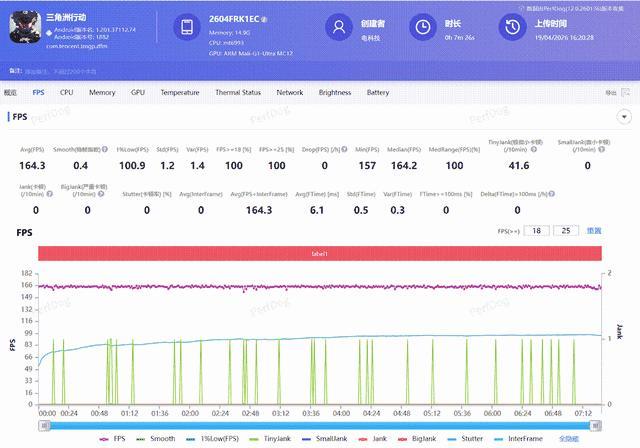Viewport: 640px width, 448px height.
Task: Click the duration clock icon
Action: [423, 27]
